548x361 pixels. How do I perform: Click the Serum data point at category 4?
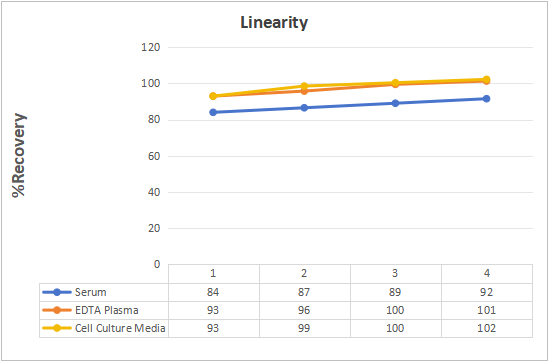(486, 99)
